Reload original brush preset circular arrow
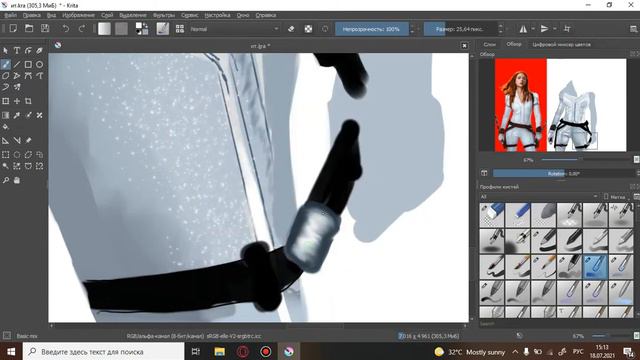The image size is (640, 360). pyautogui.click(x=325, y=29)
